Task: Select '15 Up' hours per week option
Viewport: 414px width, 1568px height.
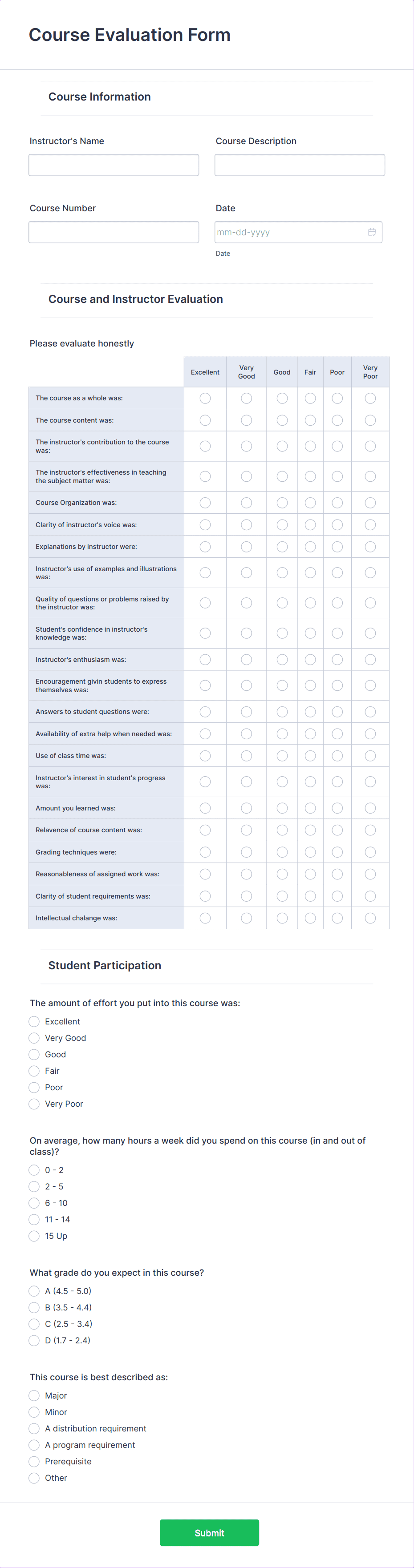Action: click(34, 1236)
